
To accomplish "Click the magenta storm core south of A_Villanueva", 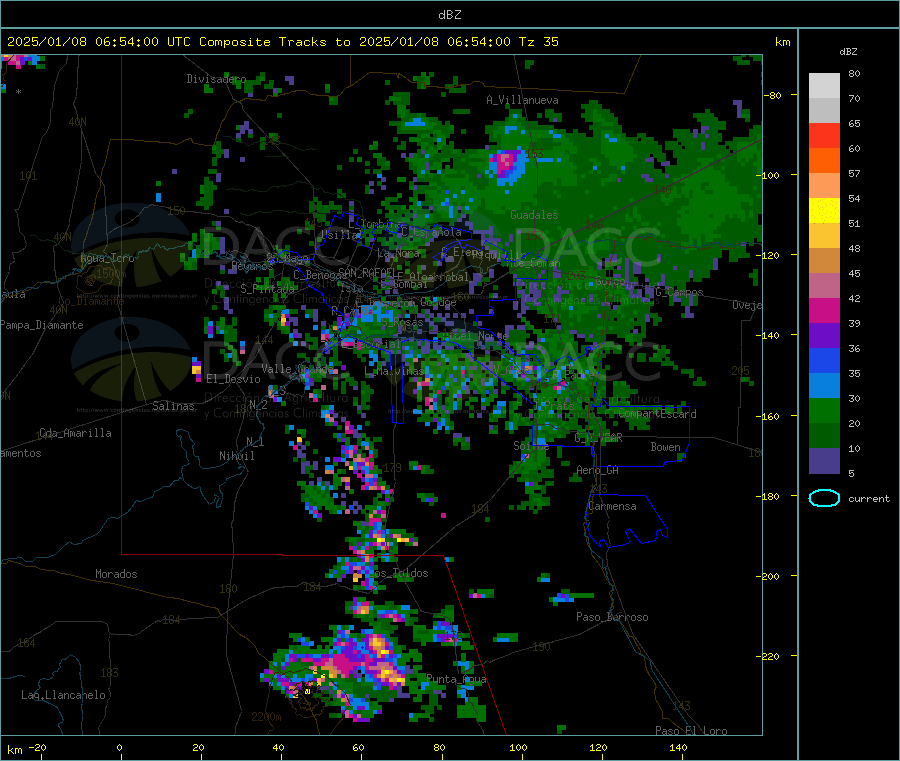I will pos(506,163).
